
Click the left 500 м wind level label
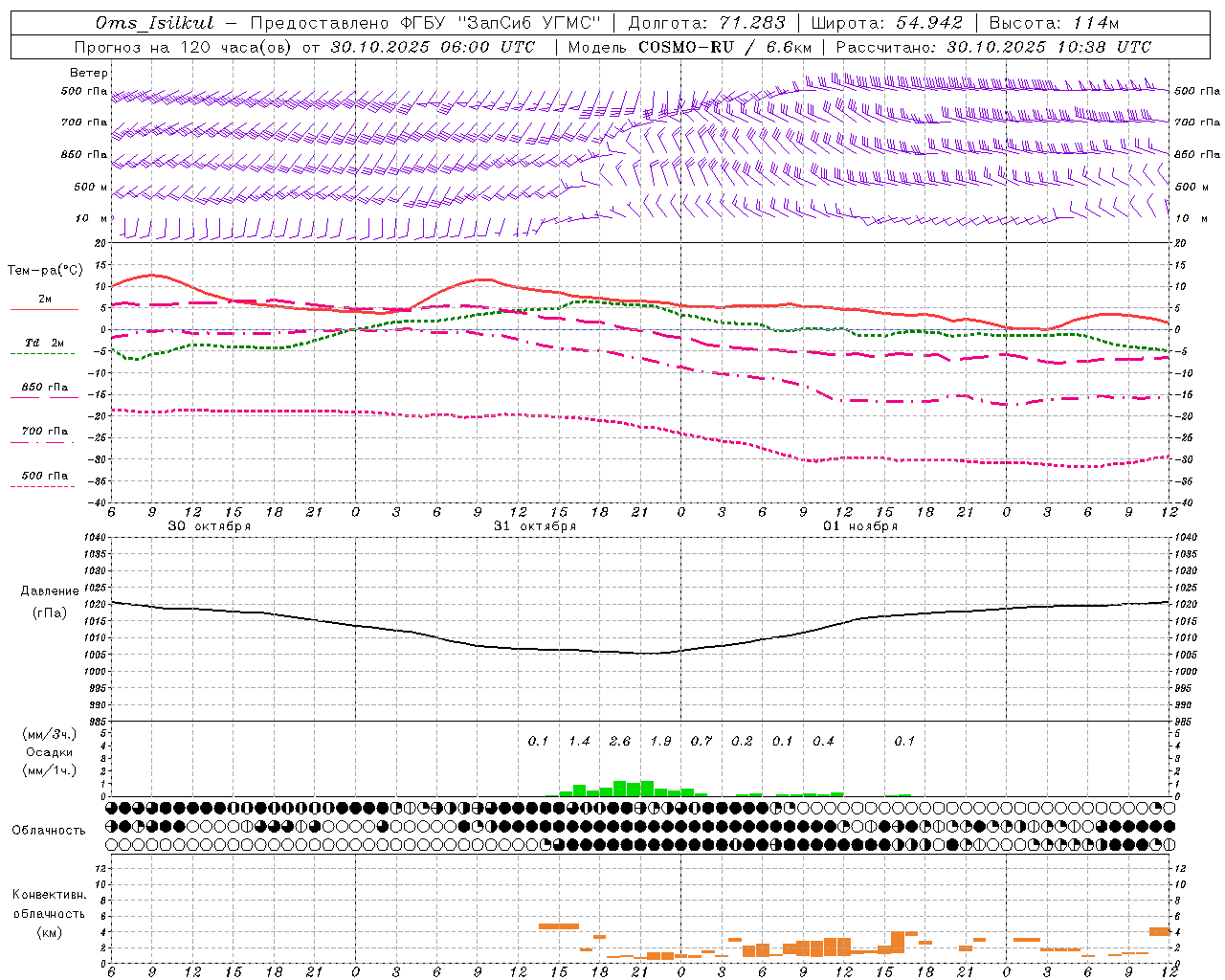pos(91,188)
